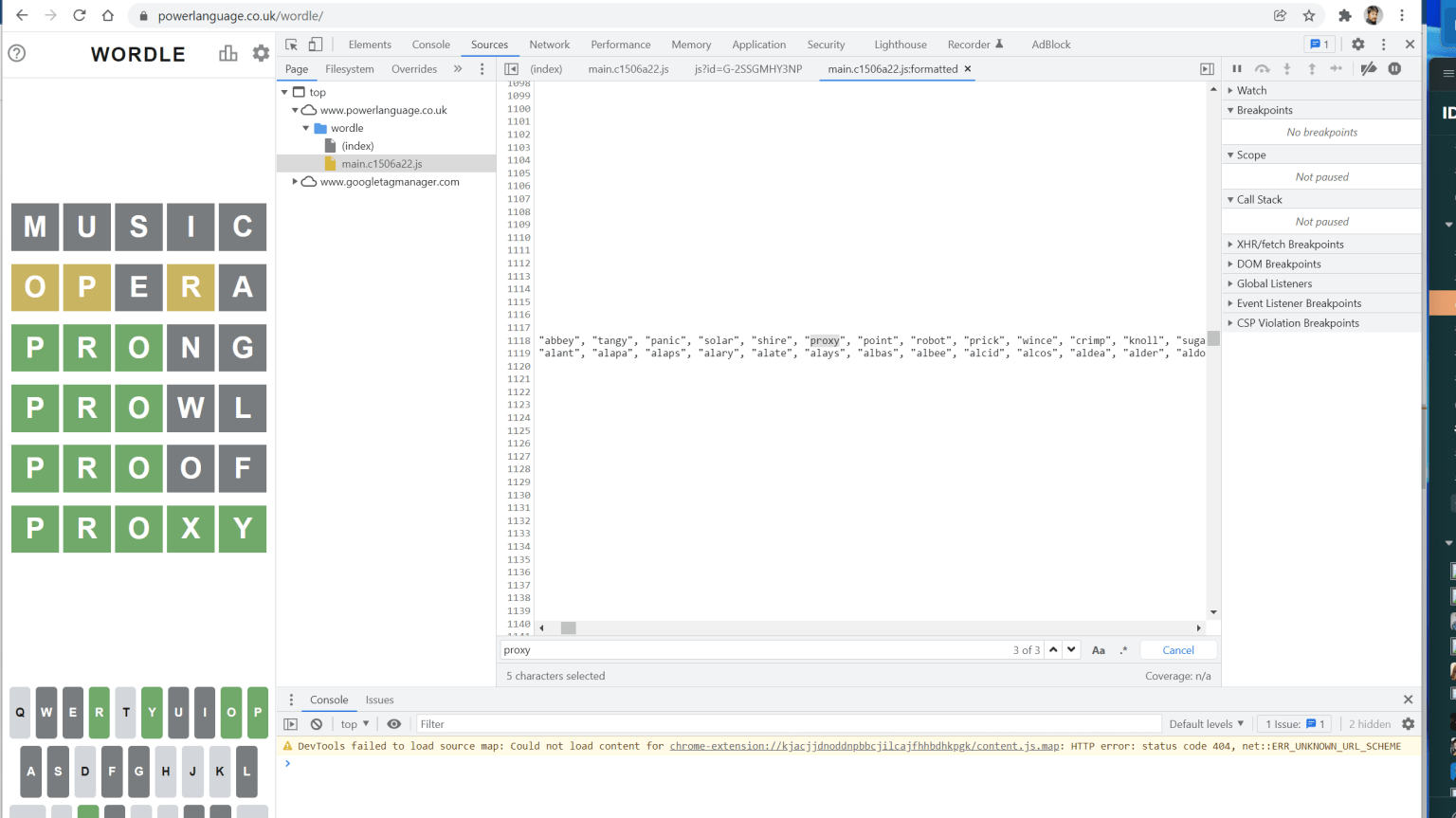Switch to the Filesystem tab
The image size is (1456, 818).
point(349,69)
